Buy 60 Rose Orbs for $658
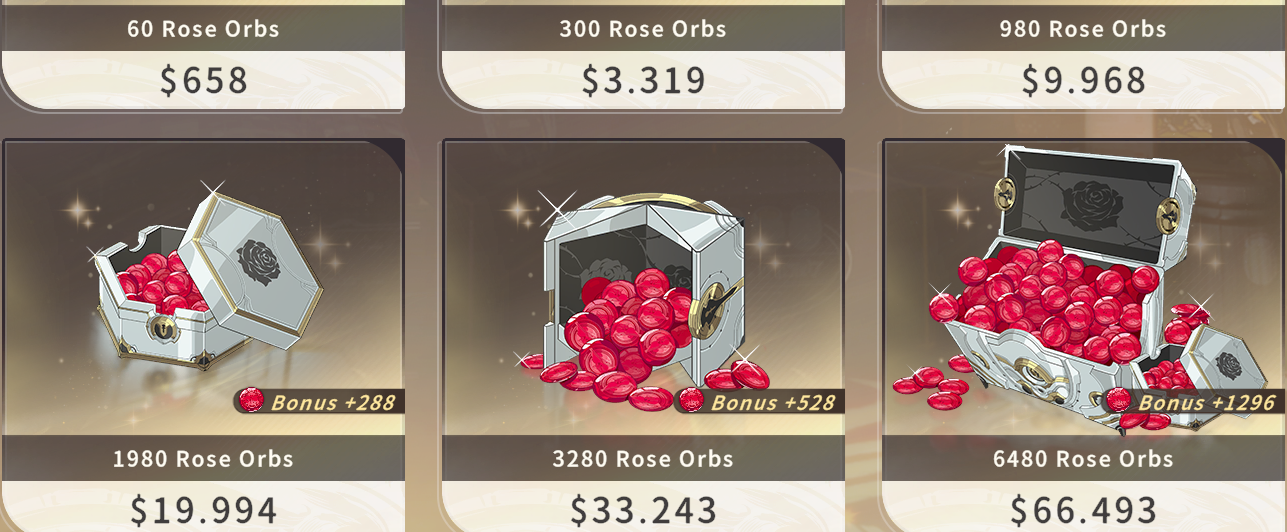This screenshot has width=1287, height=532. point(203,80)
